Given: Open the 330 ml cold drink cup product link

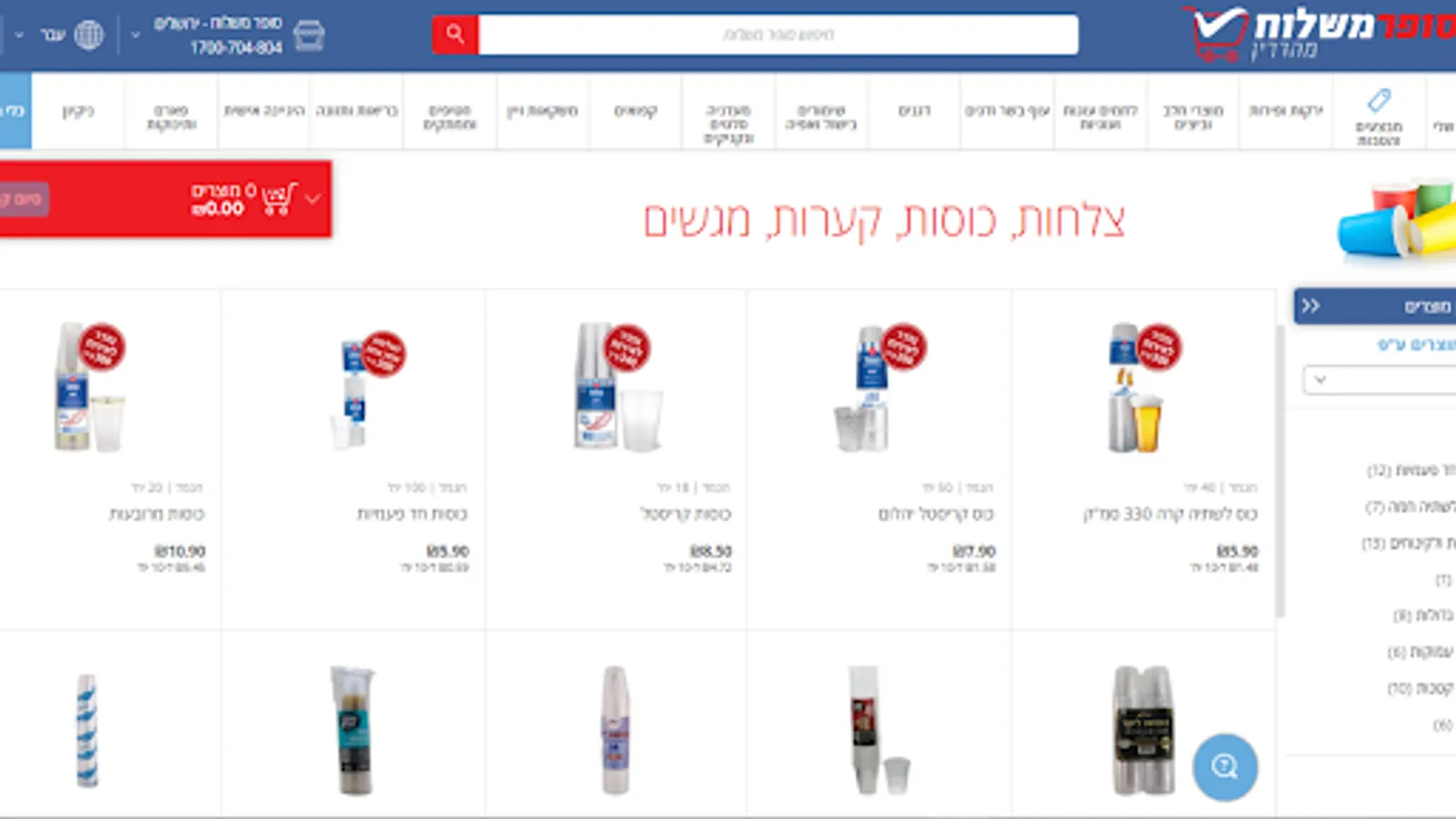Looking at the screenshot, I should pyautogui.click(x=1170, y=514).
